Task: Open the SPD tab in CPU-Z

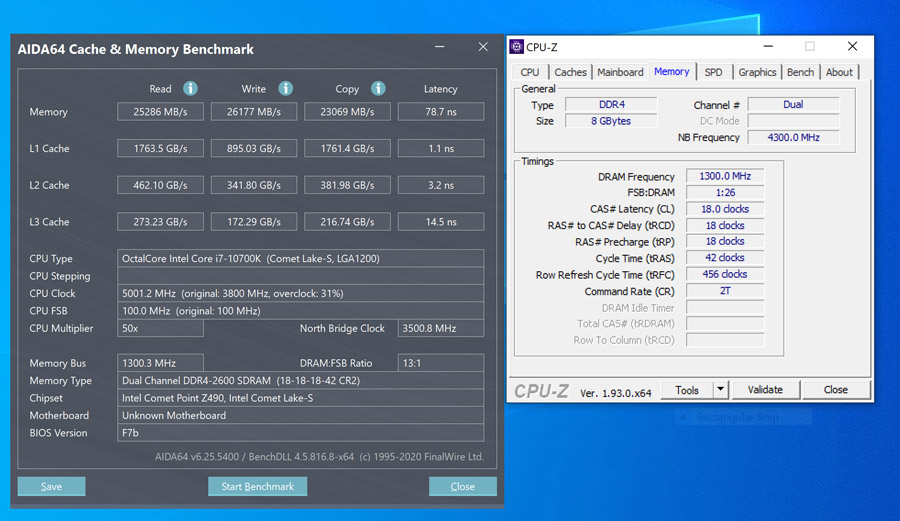Action: 713,72
